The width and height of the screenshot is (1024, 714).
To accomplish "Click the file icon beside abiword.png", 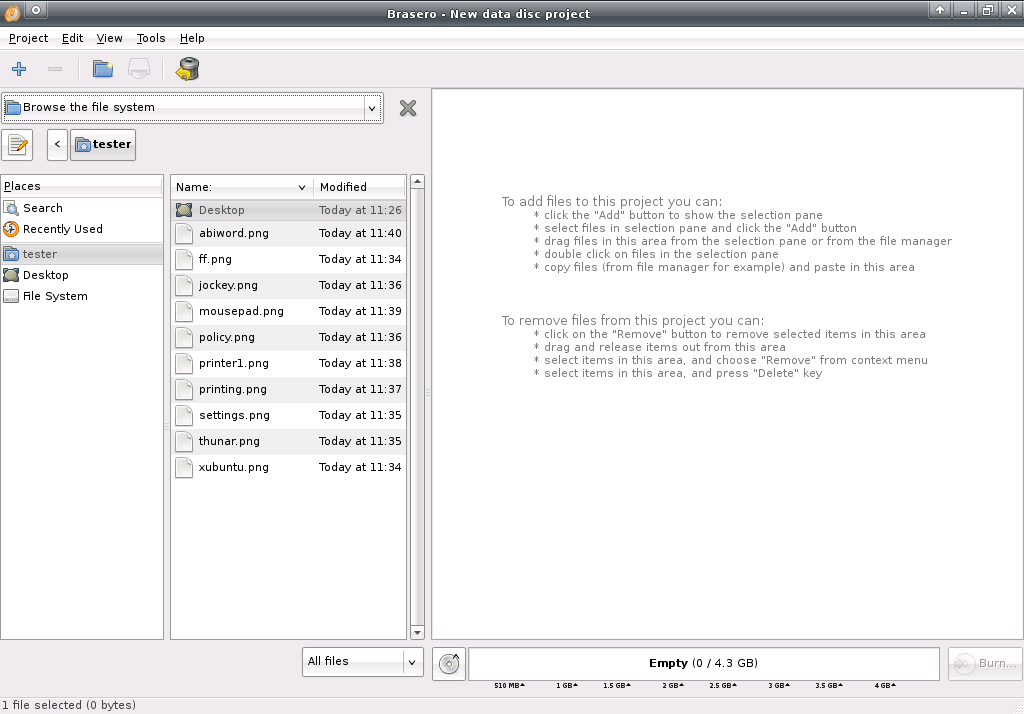I will tap(184, 233).
